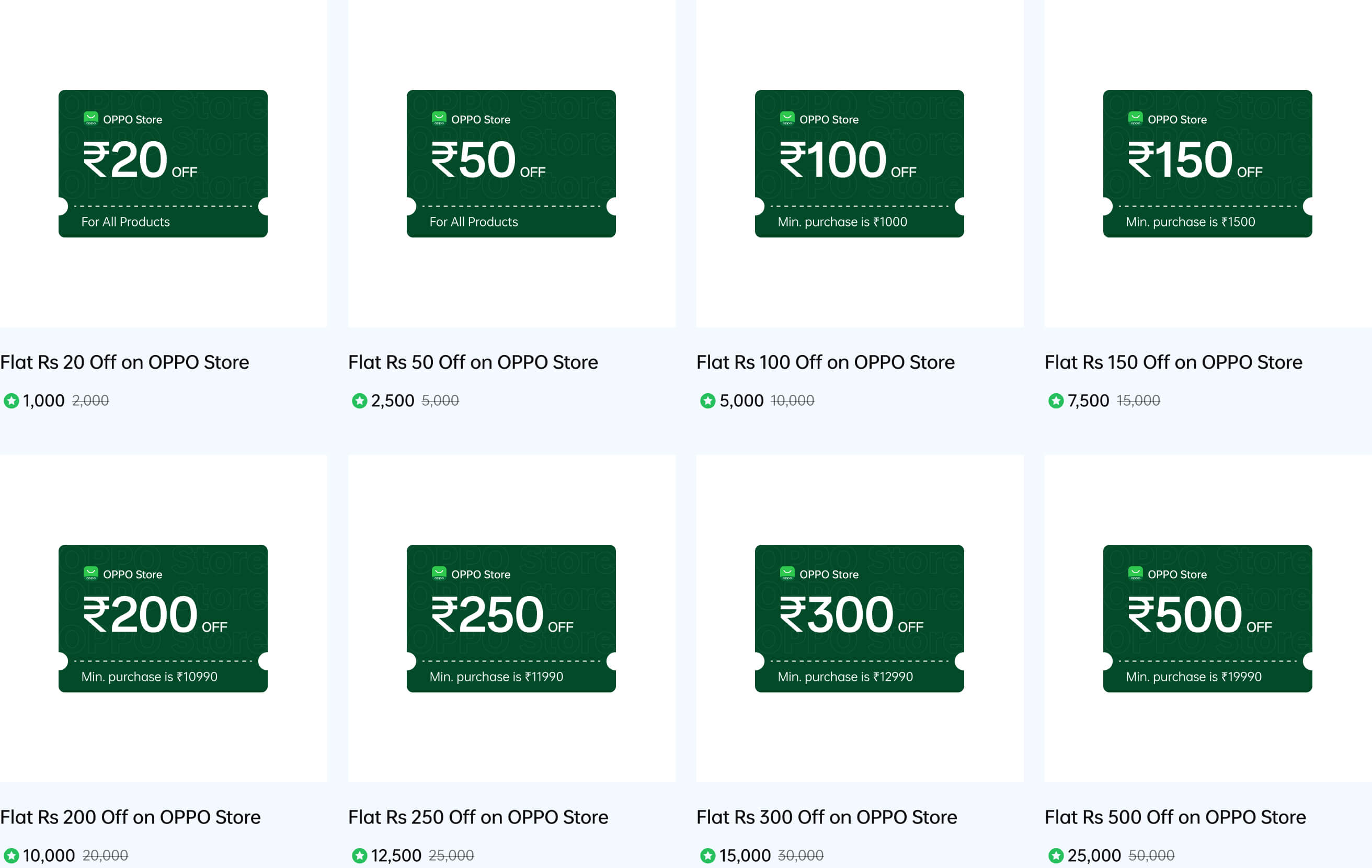
Task: Click the OPPO Store logo on ₹150 coupon
Action: pos(1135,119)
